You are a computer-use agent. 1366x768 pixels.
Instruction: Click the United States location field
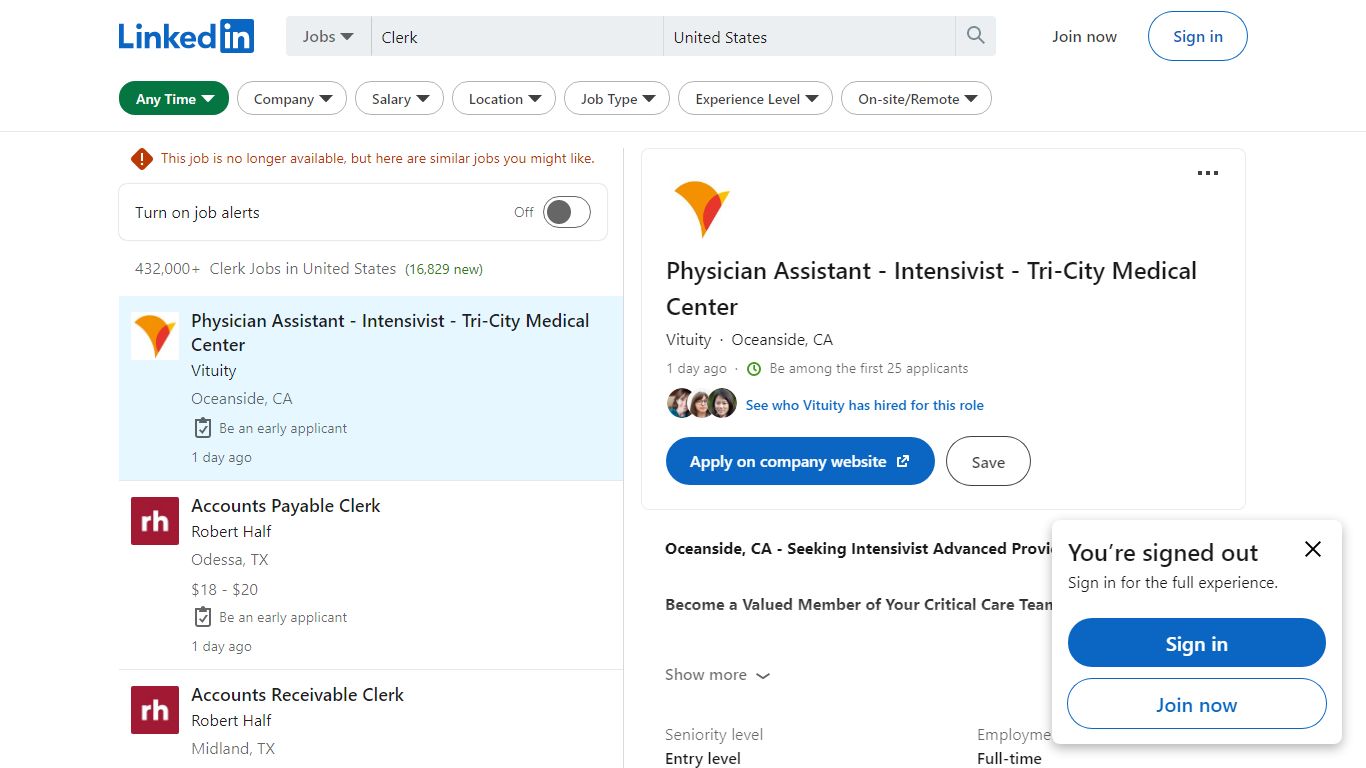[809, 37]
